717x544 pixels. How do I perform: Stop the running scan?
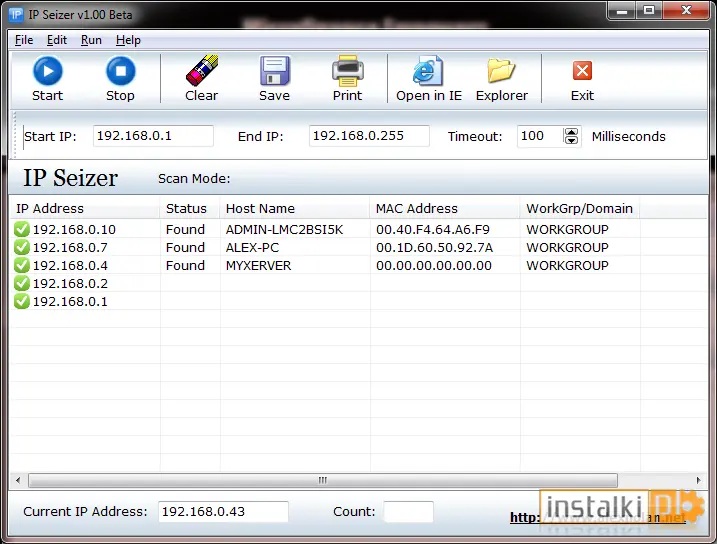[x=120, y=71]
